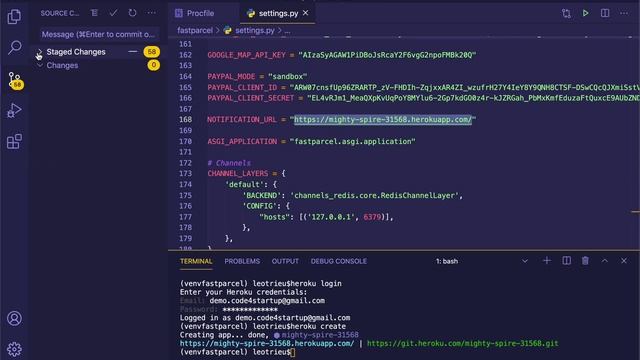640x360 pixels.
Task: Switch to the PROBLEMS panel tab
Action: (242, 261)
